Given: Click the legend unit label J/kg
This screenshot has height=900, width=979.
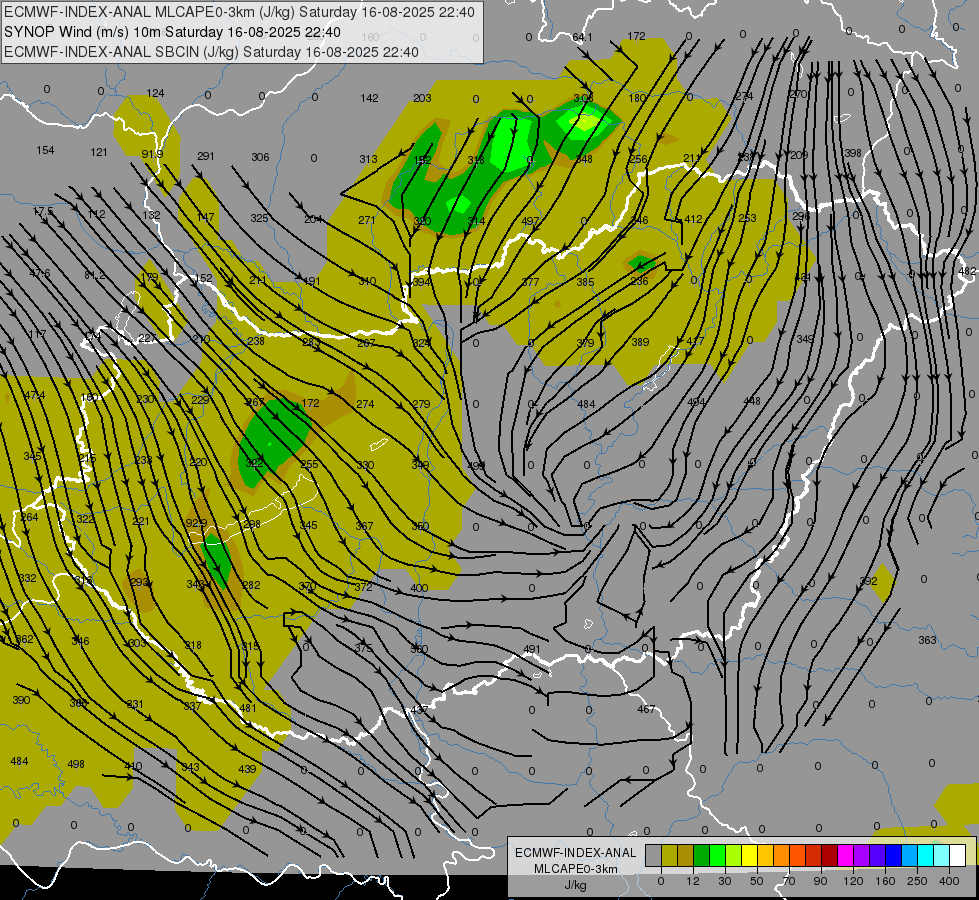Looking at the screenshot, I should [575, 885].
